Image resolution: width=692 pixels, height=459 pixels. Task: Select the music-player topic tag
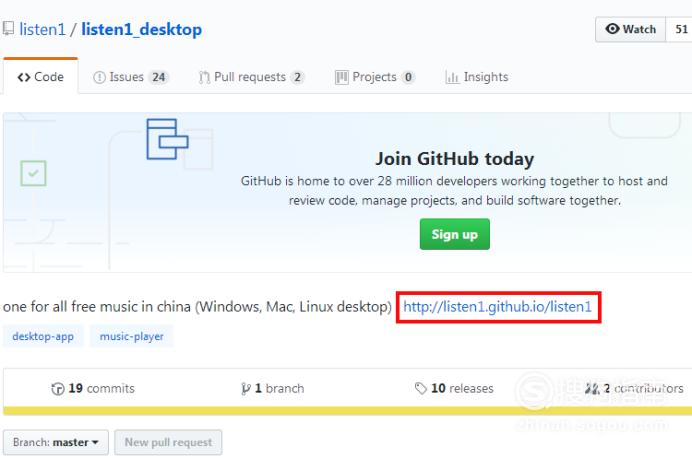coord(132,336)
